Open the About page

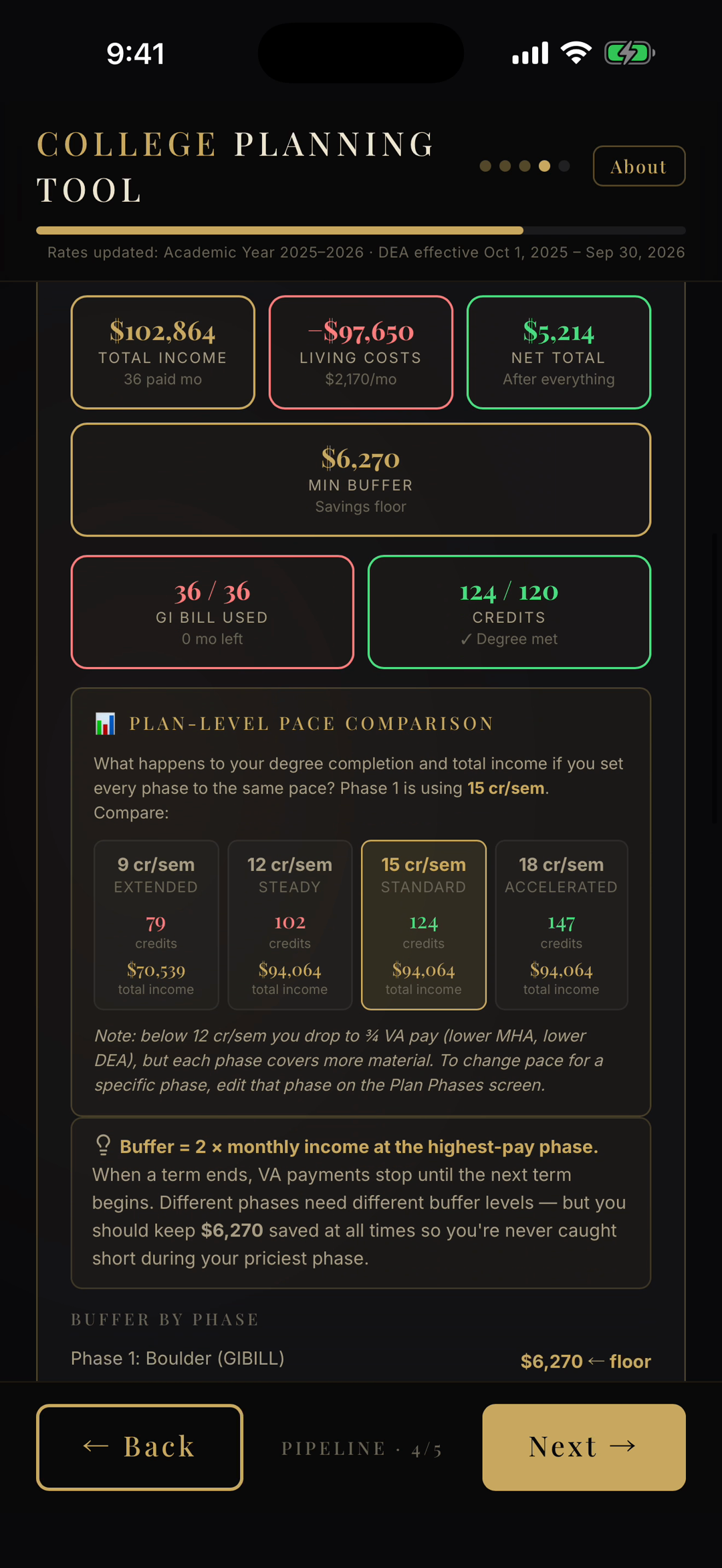pos(639,166)
